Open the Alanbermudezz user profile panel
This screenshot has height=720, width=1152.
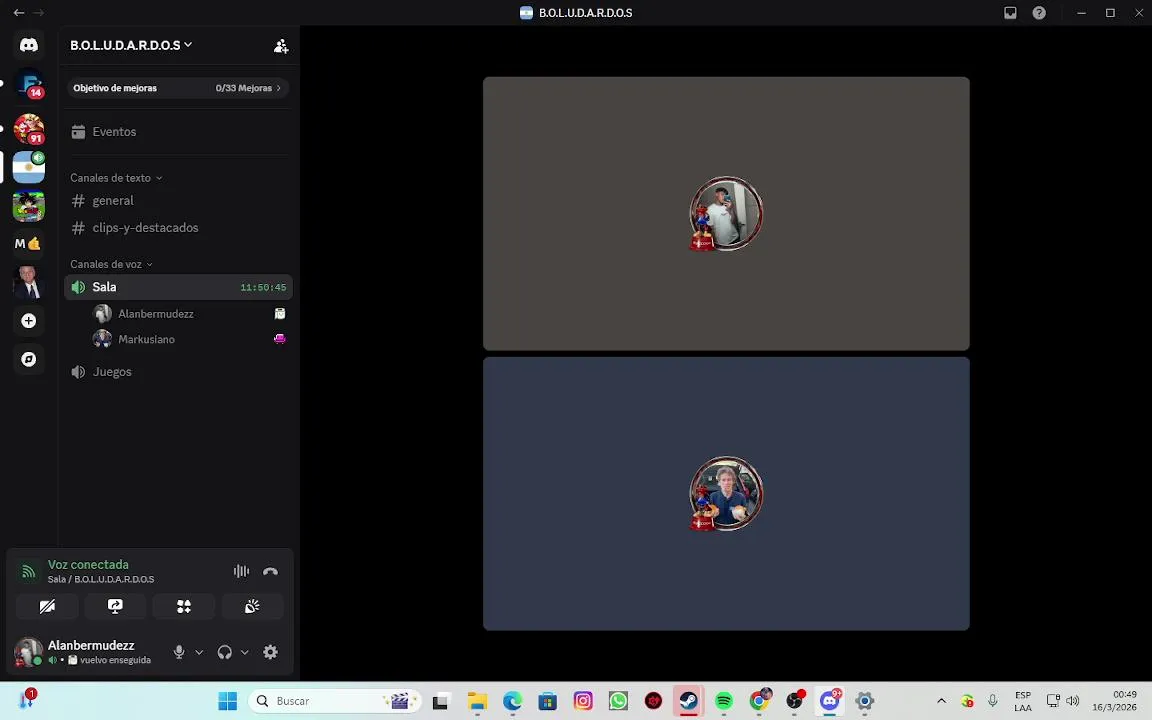pyautogui.click(x=84, y=652)
